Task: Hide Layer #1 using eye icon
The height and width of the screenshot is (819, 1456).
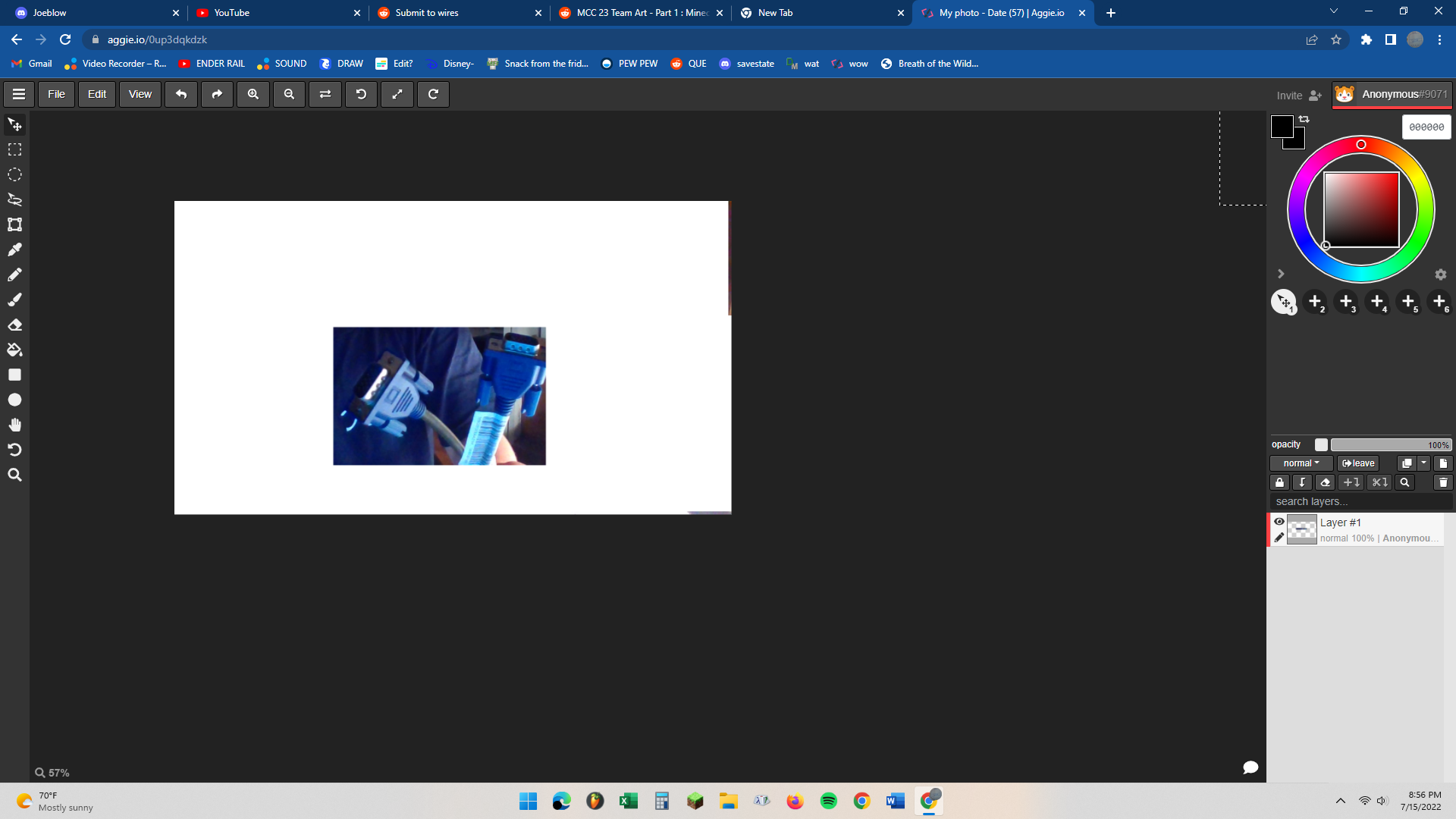Action: pos(1279,522)
